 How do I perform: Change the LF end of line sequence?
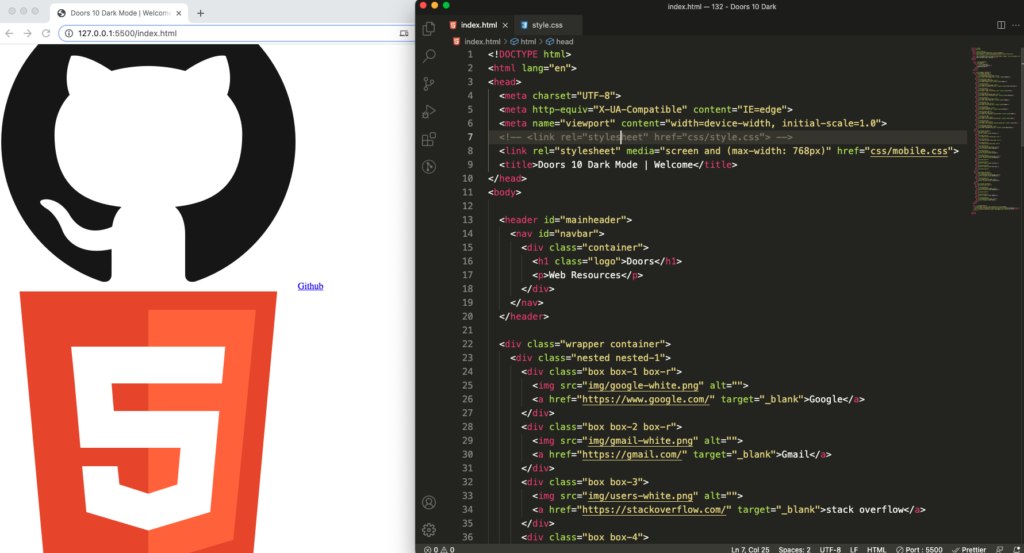854,549
